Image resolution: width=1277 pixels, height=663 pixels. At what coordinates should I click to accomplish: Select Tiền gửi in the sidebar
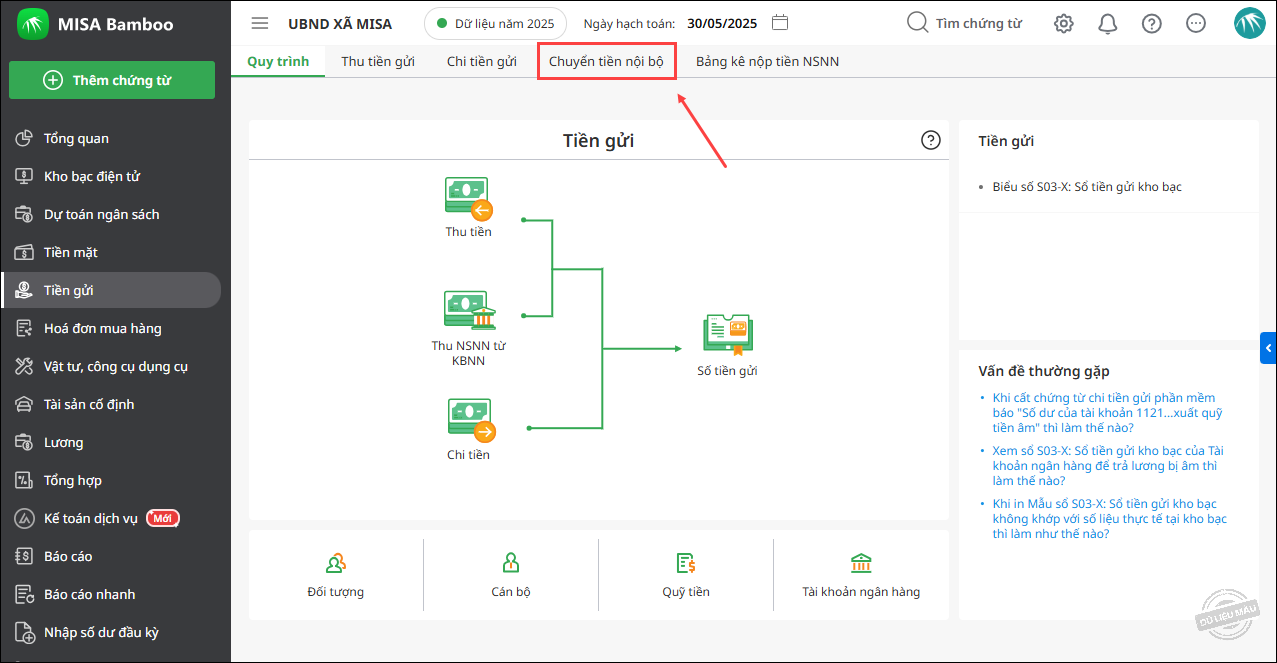[111, 290]
